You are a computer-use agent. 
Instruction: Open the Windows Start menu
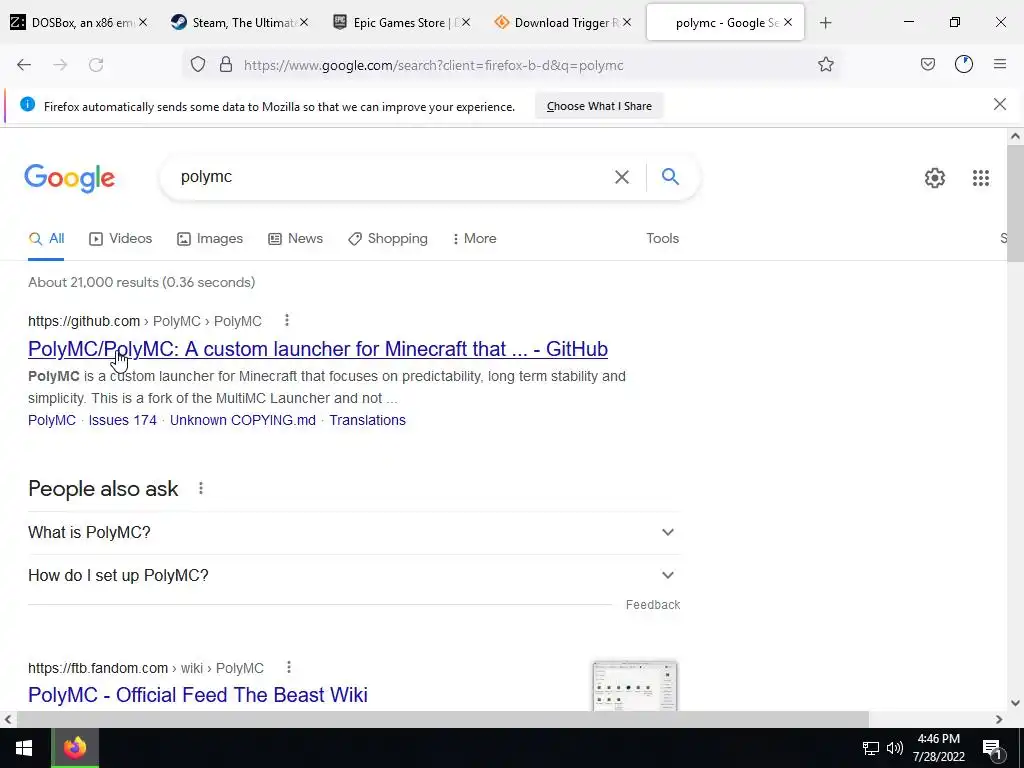[x=24, y=748]
